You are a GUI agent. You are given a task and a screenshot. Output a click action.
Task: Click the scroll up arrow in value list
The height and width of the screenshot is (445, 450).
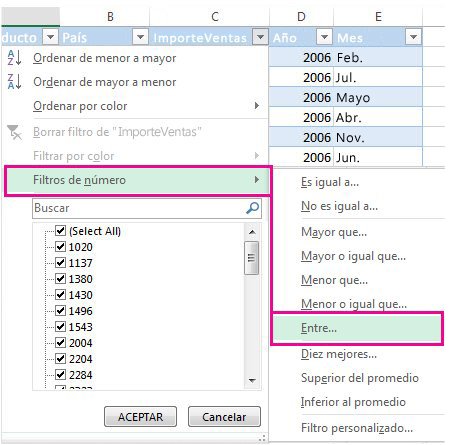pos(252,232)
